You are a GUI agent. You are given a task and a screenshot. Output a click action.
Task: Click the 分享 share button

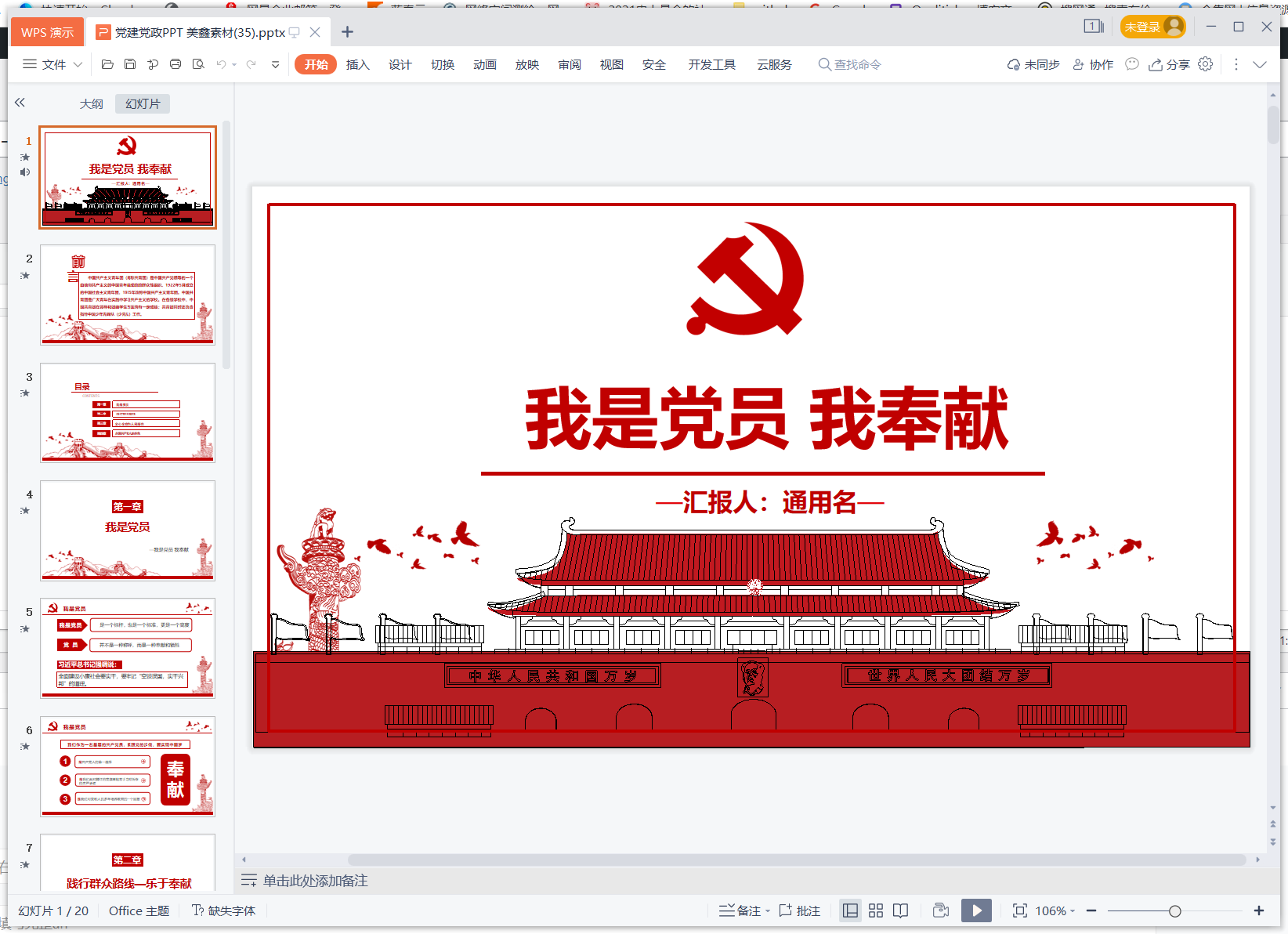click(x=1169, y=64)
